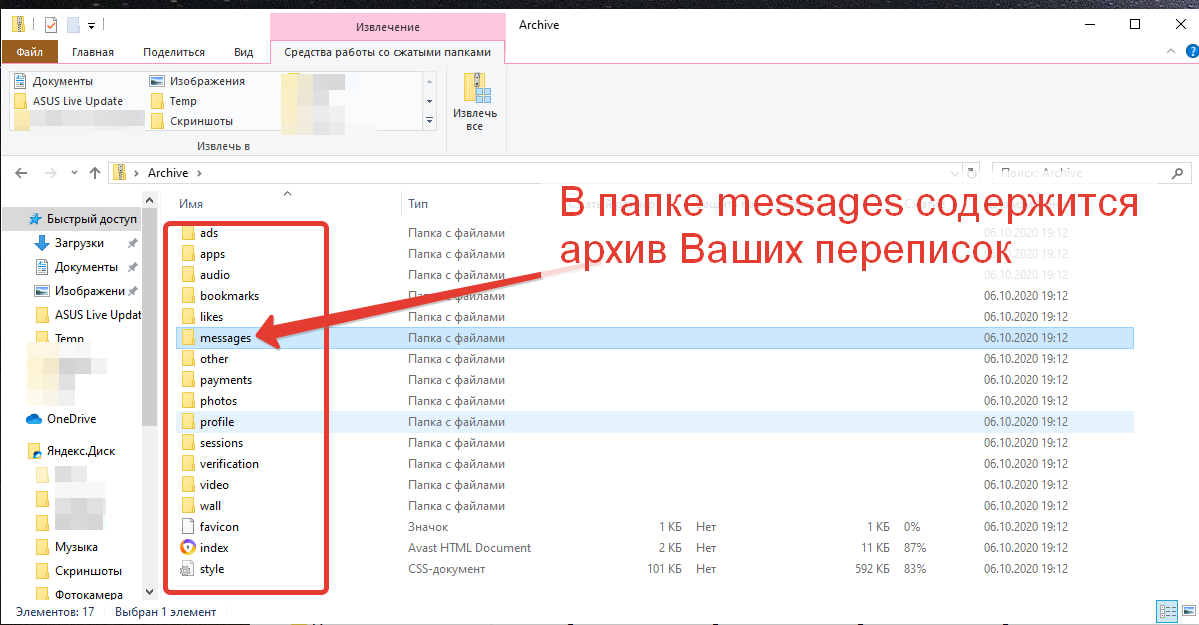Extract to Изображения destination
The width and height of the screenshot is (1199, 625).
(x=197, y=81)
